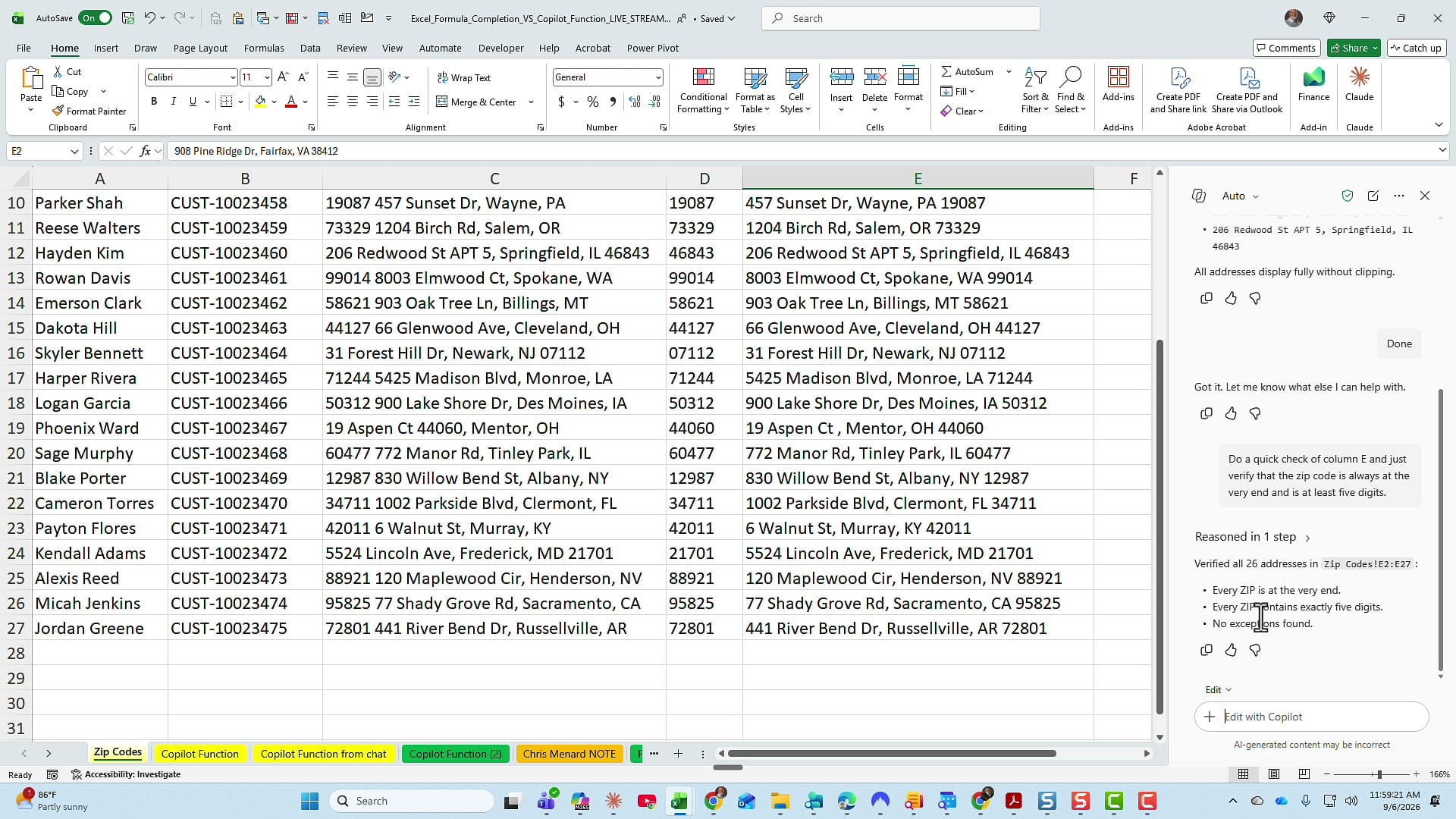The width and height of the screenshot is (1456, 819).
Task: Click the Comments button
Action: (x=1286, y=48)
